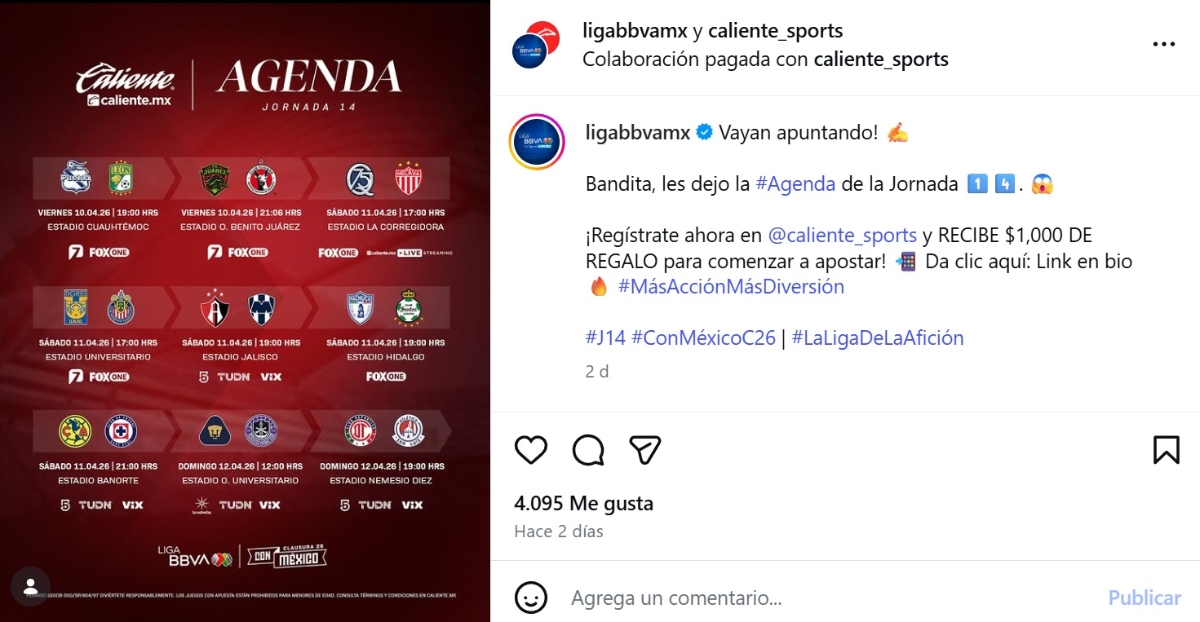The image size is (1200, 622).
Task: Click the #MásAcciónMásDiversión hashtag
Action: pos(731,287)
